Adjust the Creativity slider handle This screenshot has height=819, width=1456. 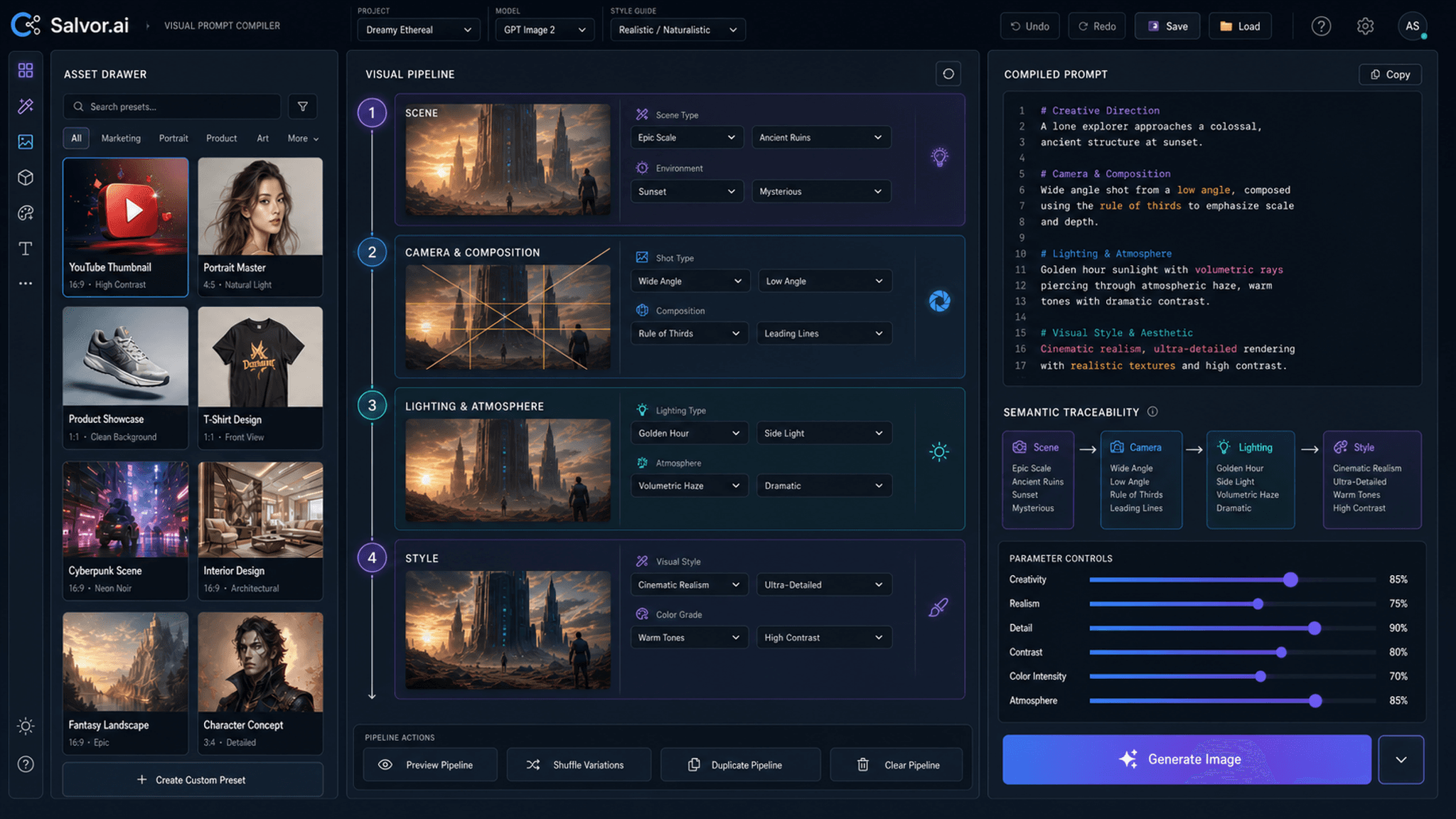(x=1290, y=579)
